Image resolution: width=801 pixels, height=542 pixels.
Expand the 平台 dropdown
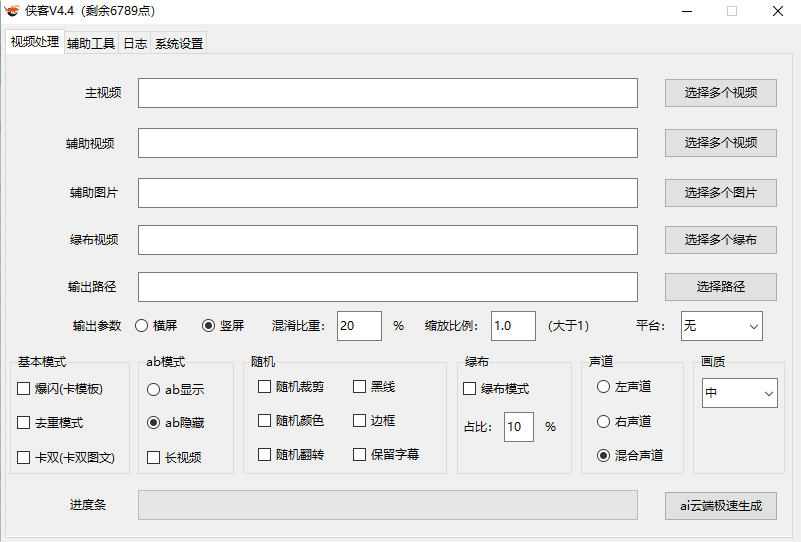(x=721, y=326)
